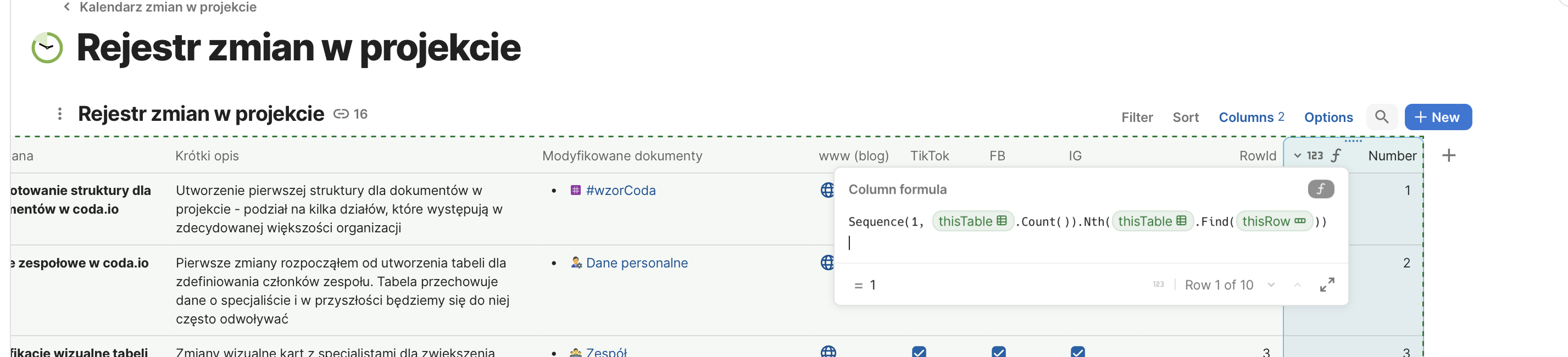
Task: Click the clock page icon beside title
Action: [47, 48]
